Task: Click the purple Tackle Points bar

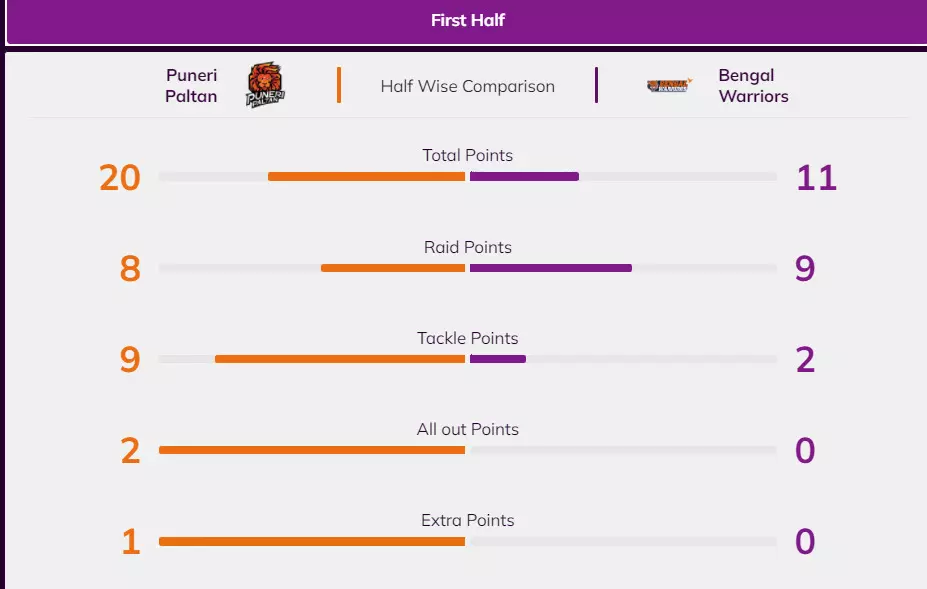Action: point(497,359)
